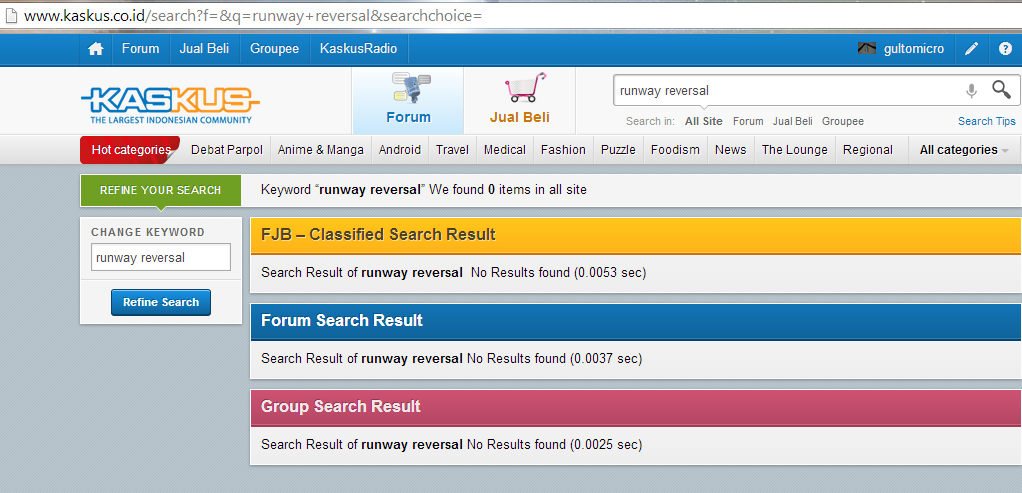1022x493 pixels.
Task: Click the Jual Beli shopping cart icon
Action: click(525, 88)
